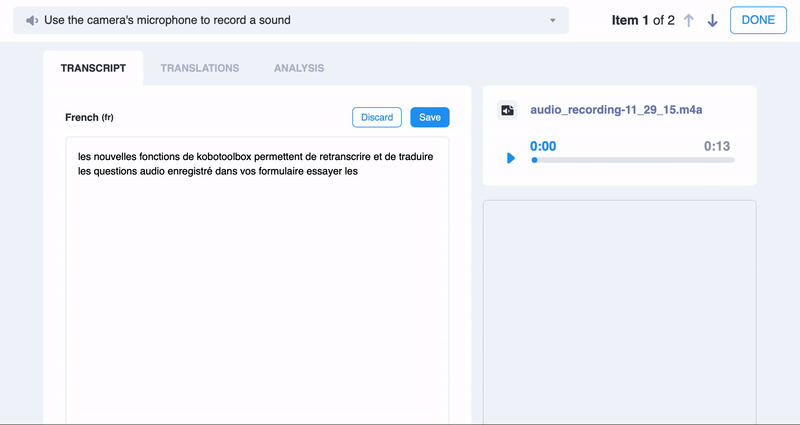Click the French (fr) language label
This screenshot has width=800, height=425.
coord(89,117)
